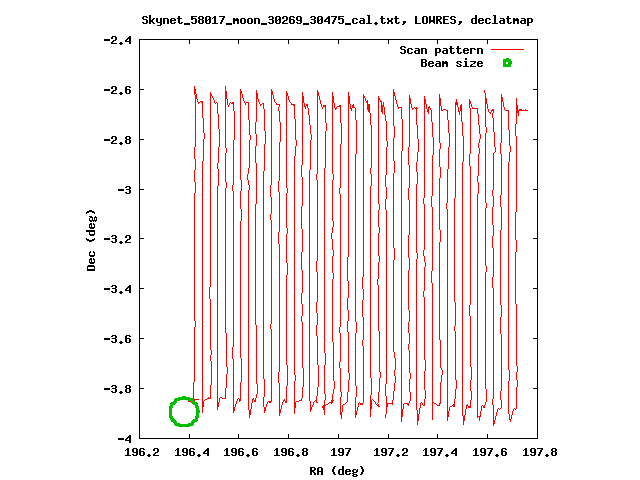Image resolution: width=640 pixels, height=480 pixels.
Task: Click the red scan pattern line sample in the legend
Action: 507,50
